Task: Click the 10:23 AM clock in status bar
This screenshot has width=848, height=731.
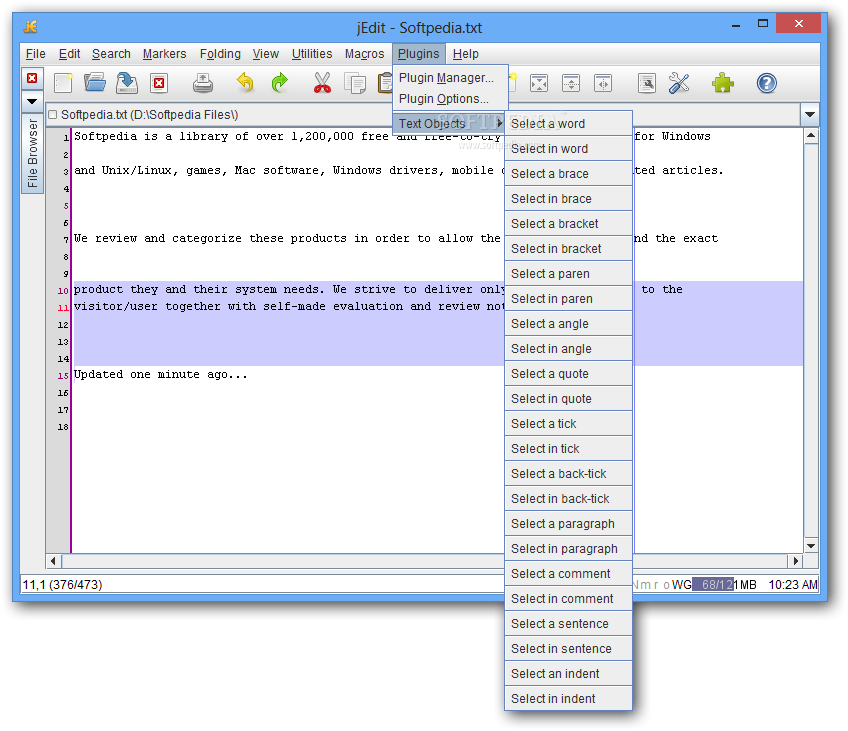Action: (792, 584)
